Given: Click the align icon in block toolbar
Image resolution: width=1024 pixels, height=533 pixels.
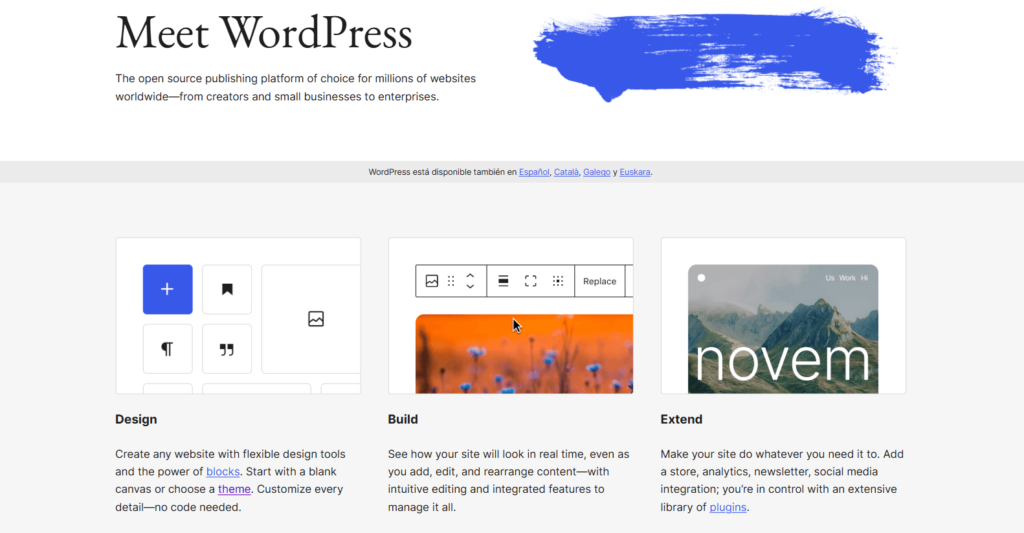Looking at the screenshot, I should click(x=504, y=281).
